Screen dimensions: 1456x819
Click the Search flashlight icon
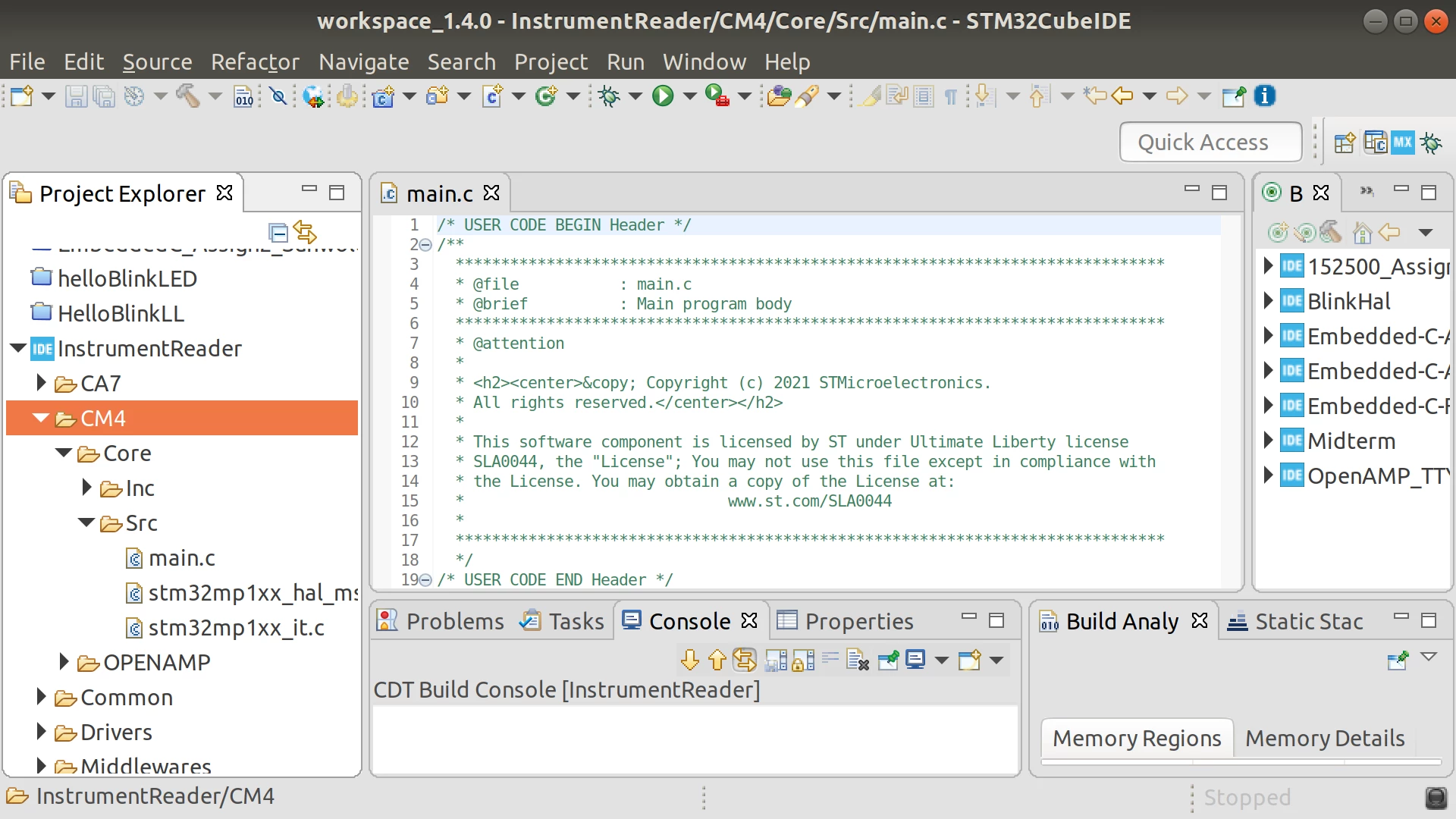coord(808,96)
